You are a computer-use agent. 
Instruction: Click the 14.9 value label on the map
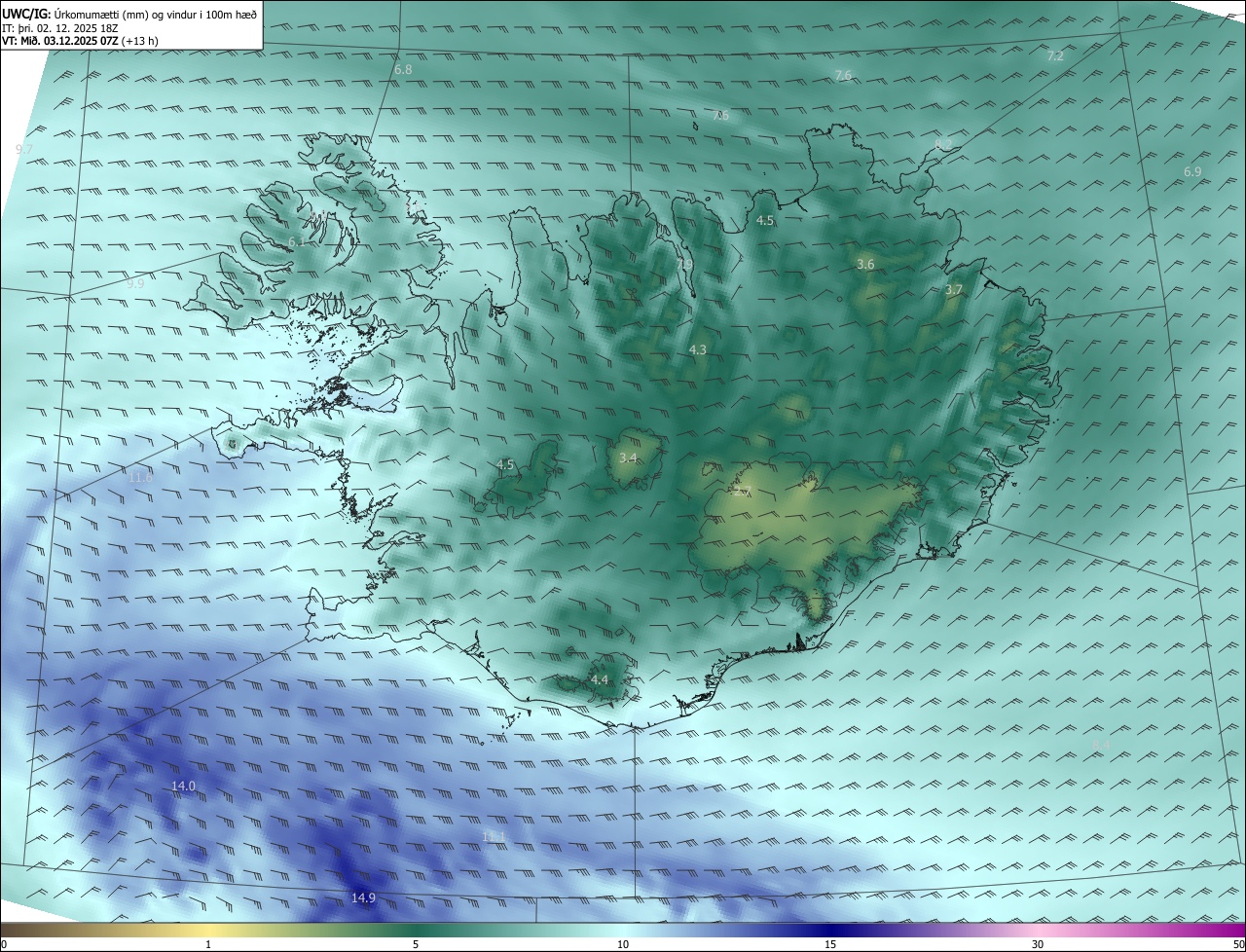363,897
